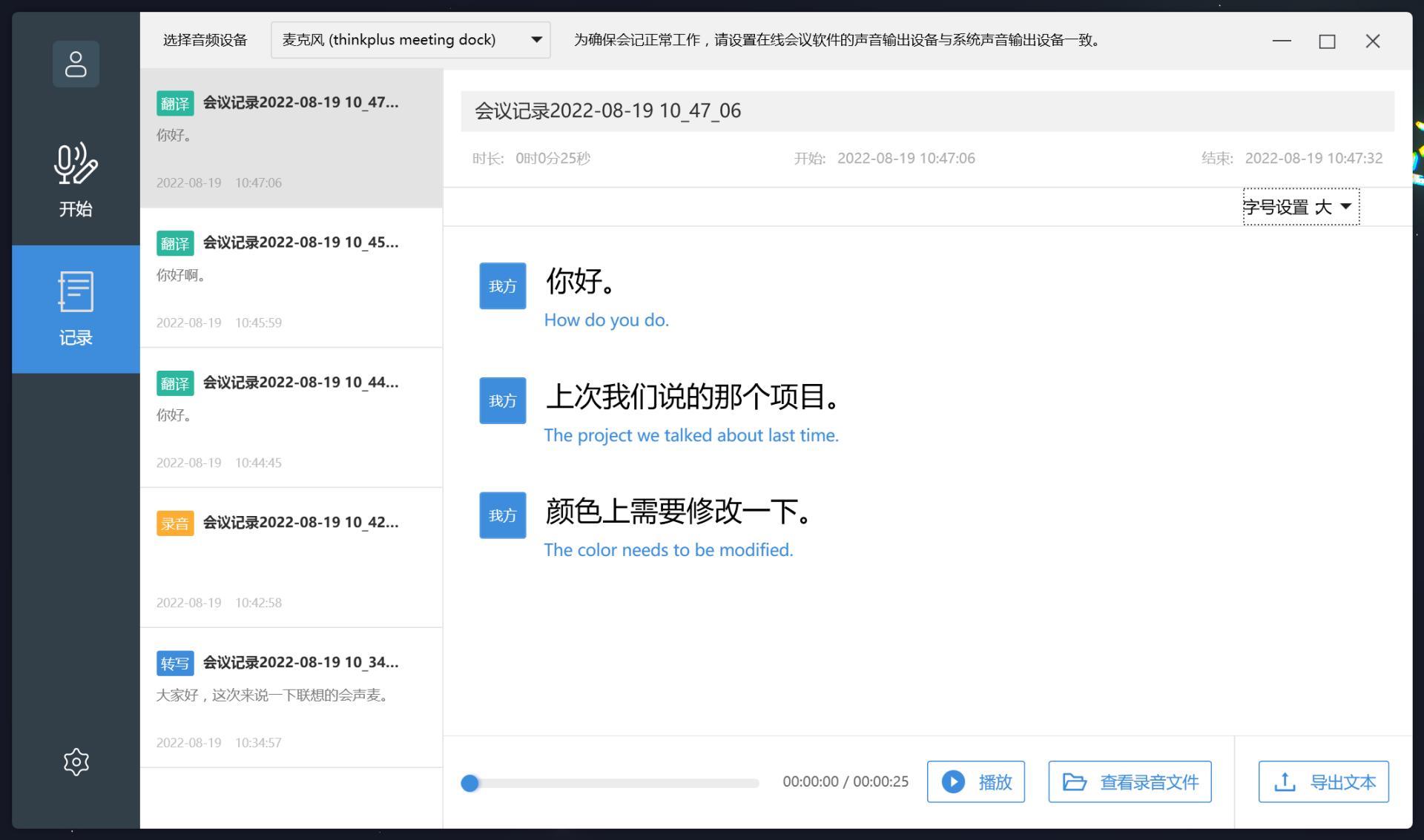
Task: Select the 会议记录2022-08-19 10_44 record
Action: [291, 417]
